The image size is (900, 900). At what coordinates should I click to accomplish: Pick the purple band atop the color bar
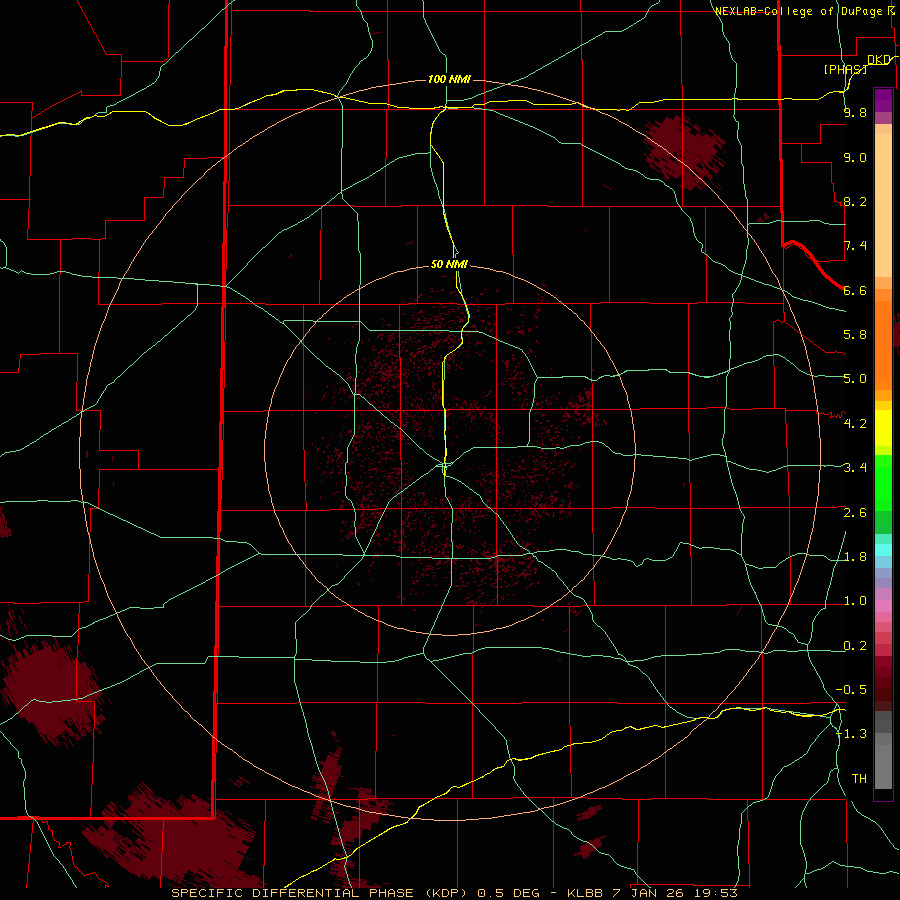pyautogui.click(x=883, y=100)
